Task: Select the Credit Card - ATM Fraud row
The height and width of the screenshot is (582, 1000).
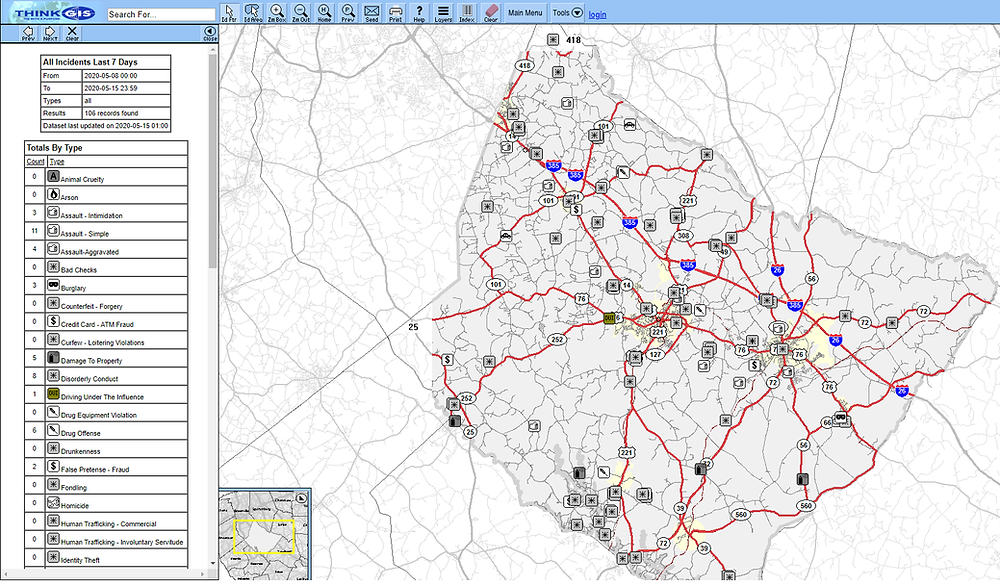Action: tap(107, 322)
